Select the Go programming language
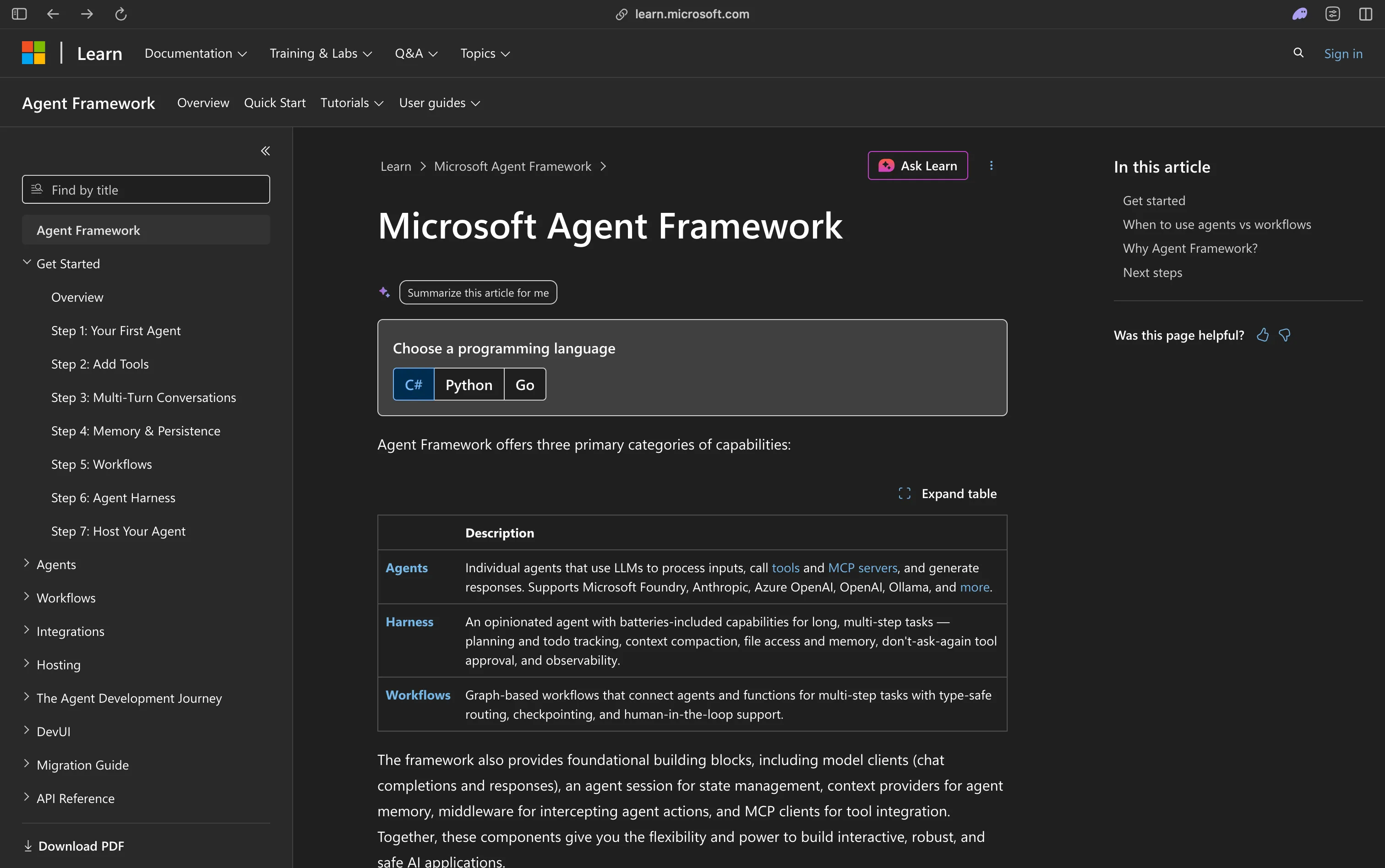Screen dimensions: 1385x868 pyautogui.click(x=525, y=384)
